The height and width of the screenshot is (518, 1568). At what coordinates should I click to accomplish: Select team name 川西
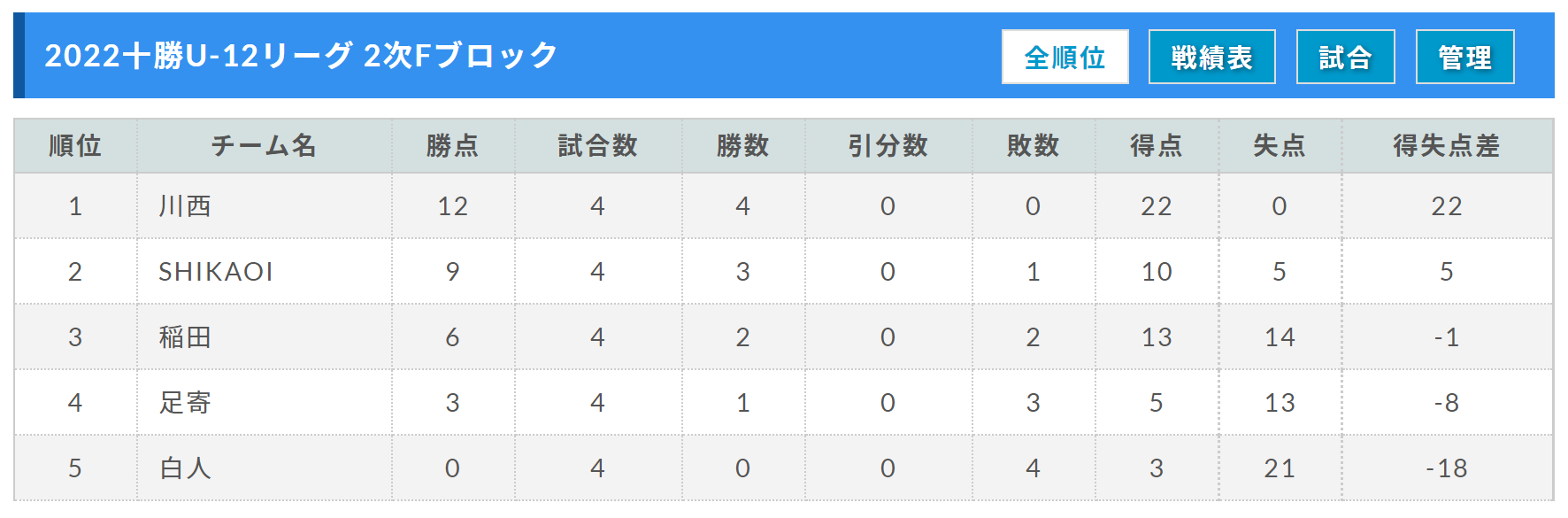185,206
